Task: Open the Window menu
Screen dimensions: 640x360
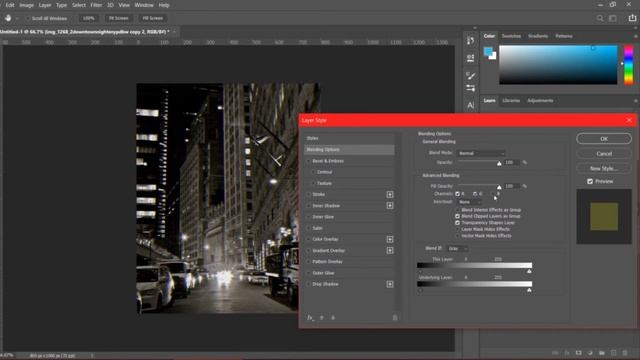Action: point(144,5)
